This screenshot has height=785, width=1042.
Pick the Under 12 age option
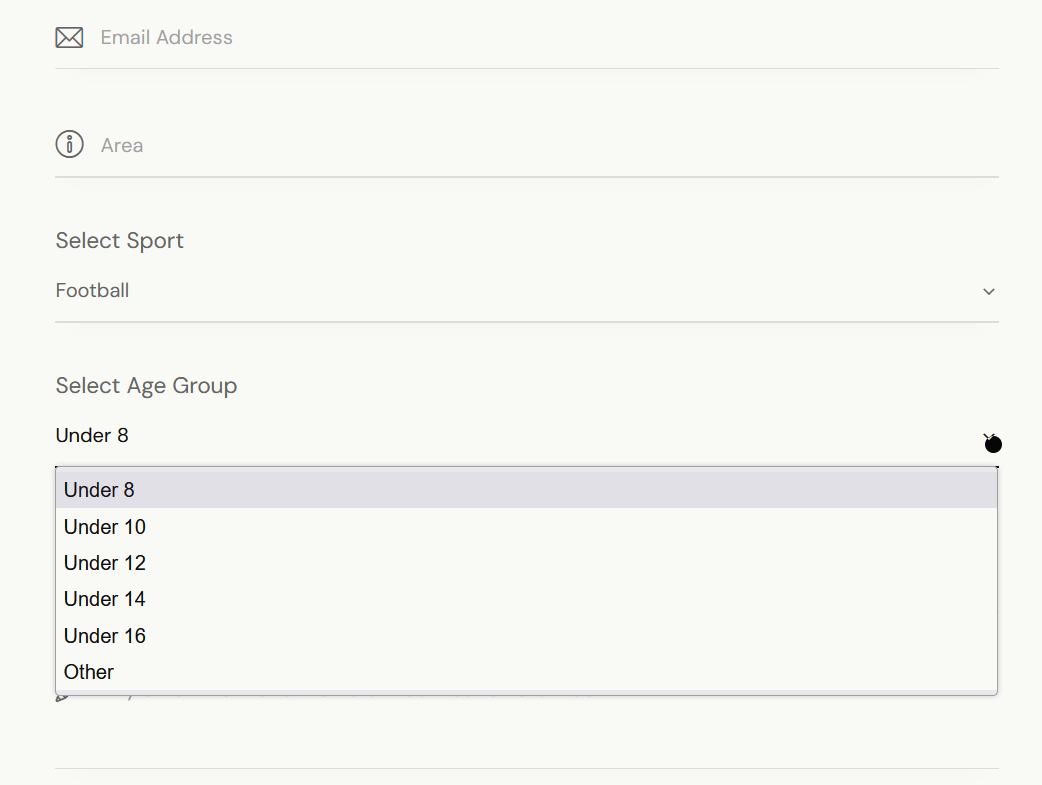(105, 563)
